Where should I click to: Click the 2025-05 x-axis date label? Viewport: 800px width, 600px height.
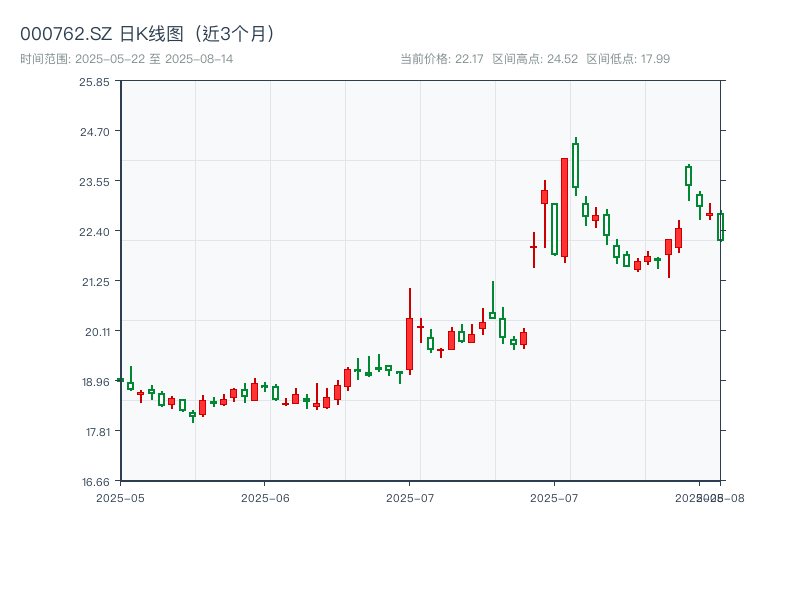121,497
